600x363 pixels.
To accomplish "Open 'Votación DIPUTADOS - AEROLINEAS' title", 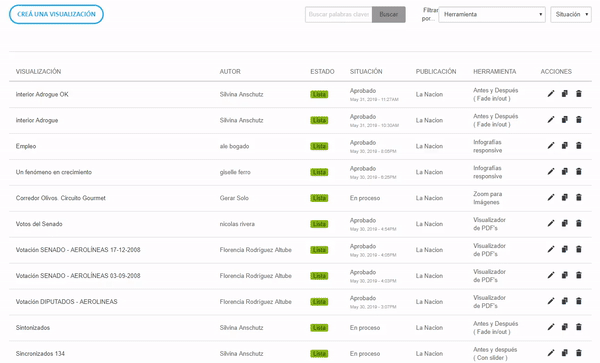I will tap(67, 302).
